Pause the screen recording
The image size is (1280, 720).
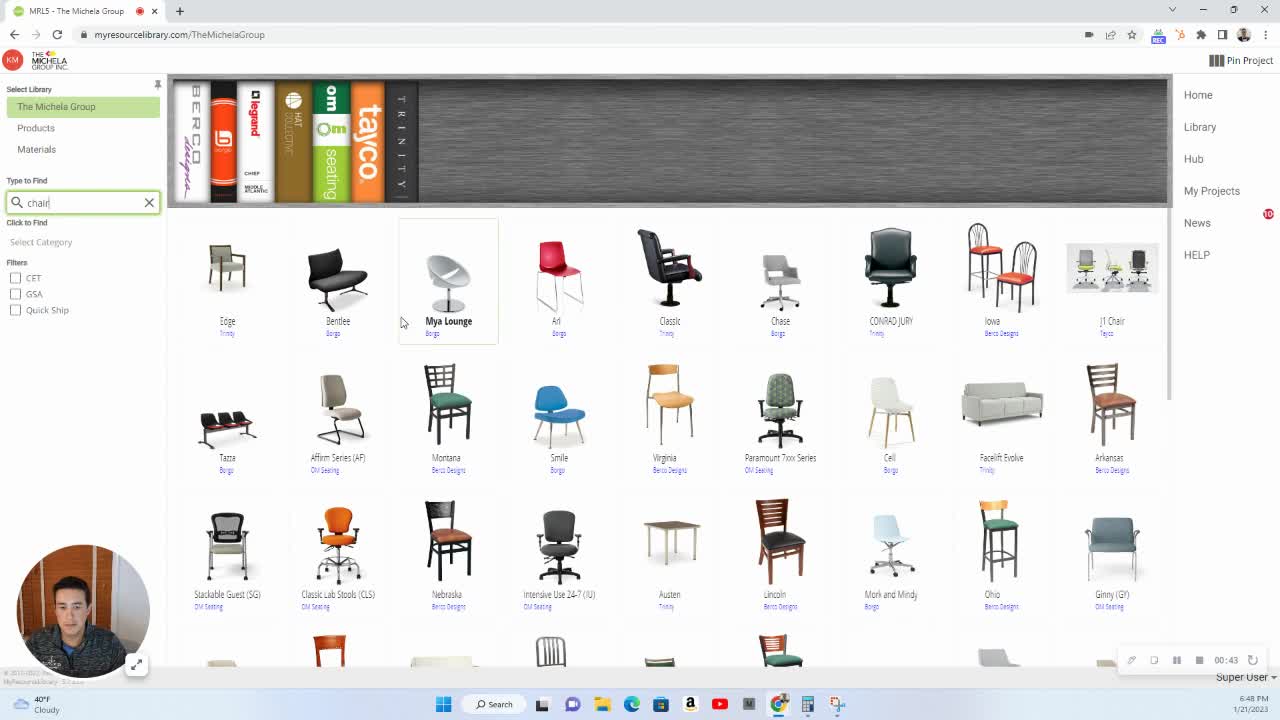click(1177, 660)
